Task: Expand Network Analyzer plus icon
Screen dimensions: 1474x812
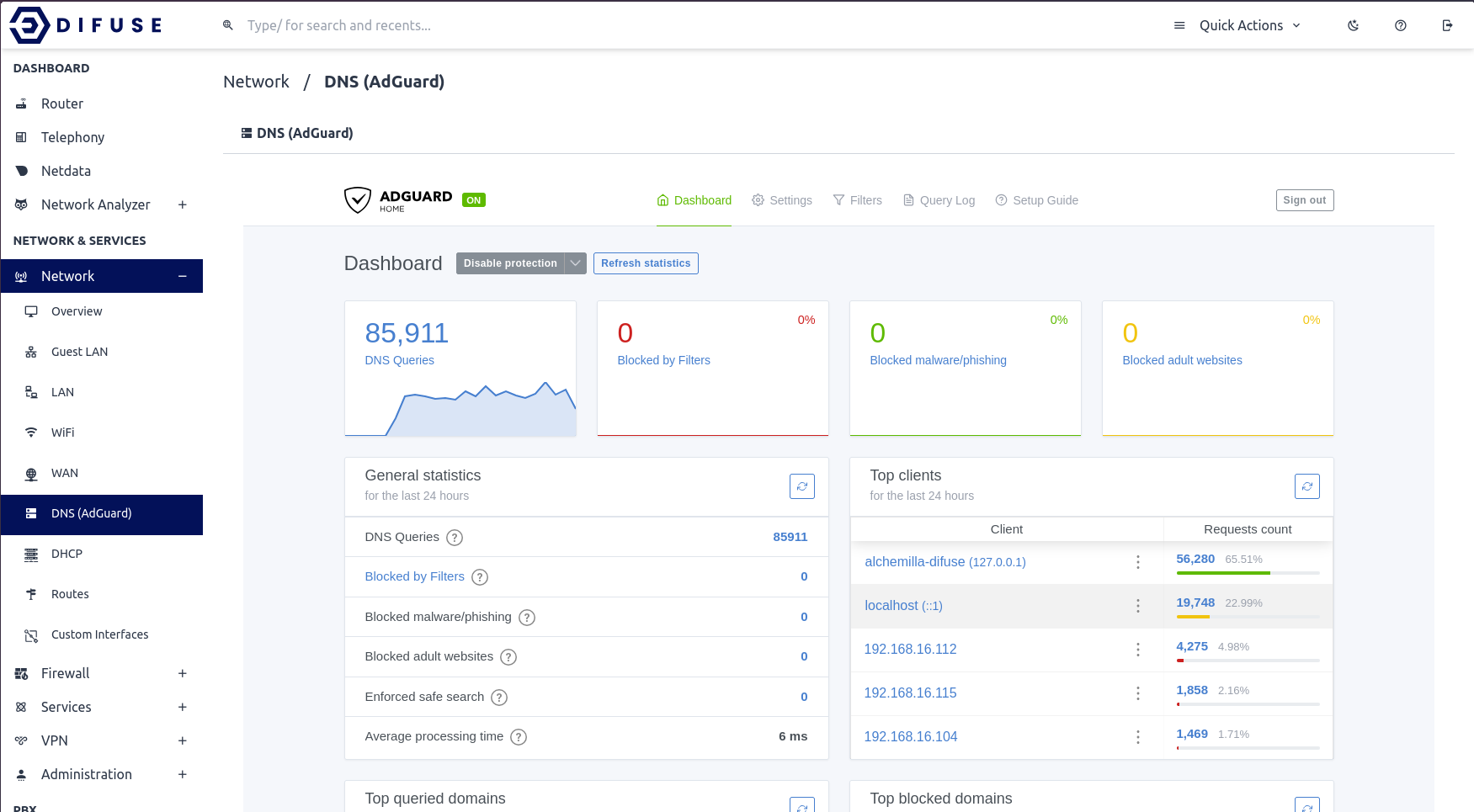Action: [183, 204]
